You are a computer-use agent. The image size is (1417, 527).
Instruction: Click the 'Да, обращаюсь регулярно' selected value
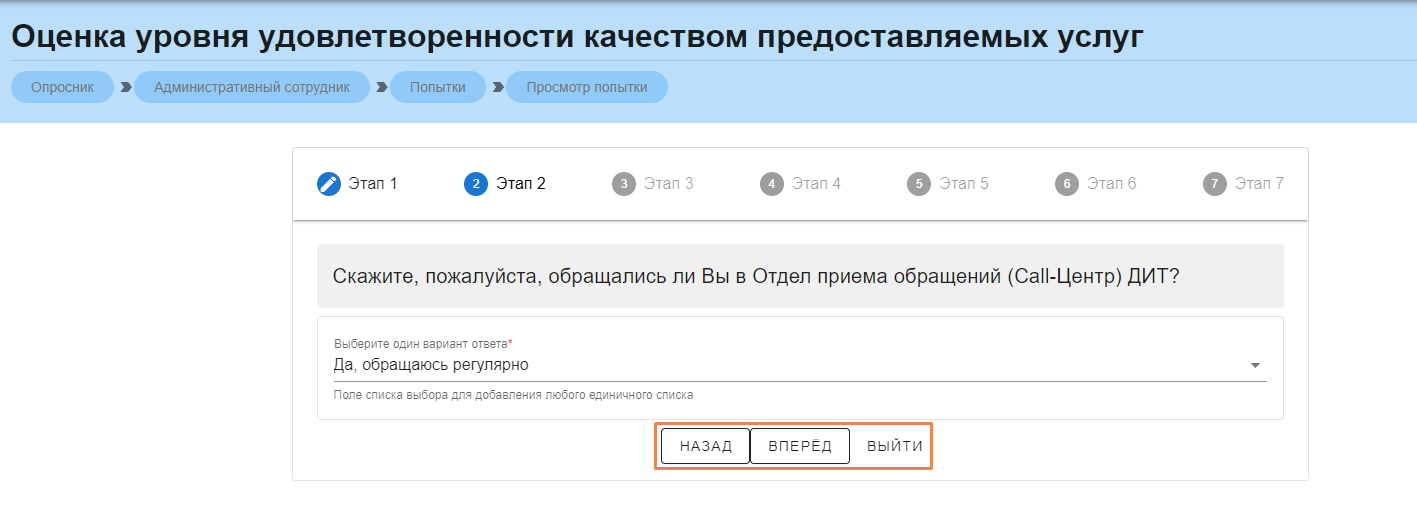pos(431,365)
